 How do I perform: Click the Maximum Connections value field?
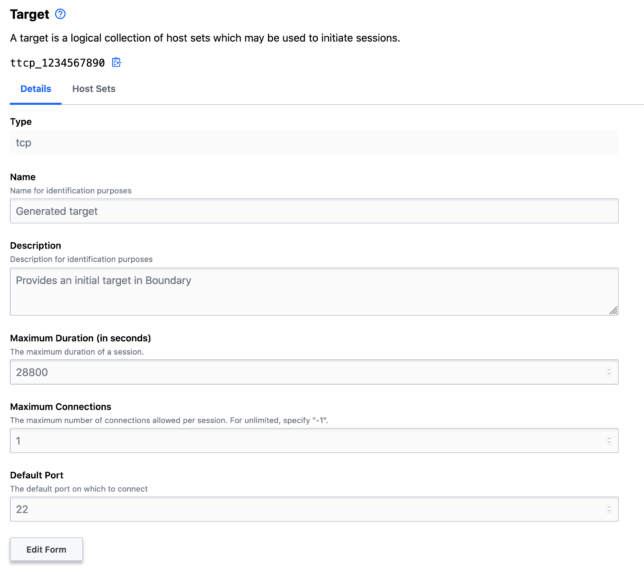300,441
